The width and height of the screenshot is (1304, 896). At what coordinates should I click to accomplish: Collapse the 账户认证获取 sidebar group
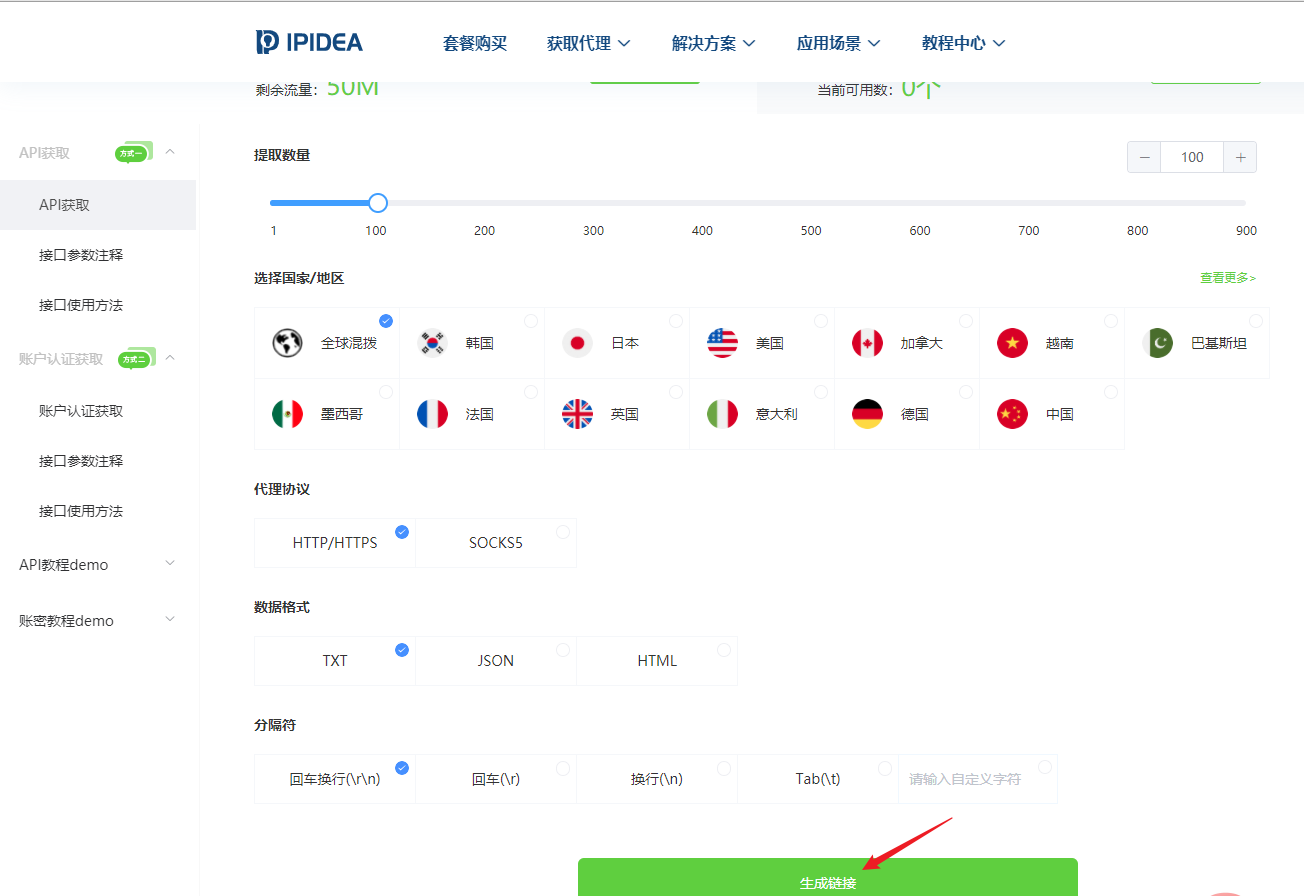[170, 358]
